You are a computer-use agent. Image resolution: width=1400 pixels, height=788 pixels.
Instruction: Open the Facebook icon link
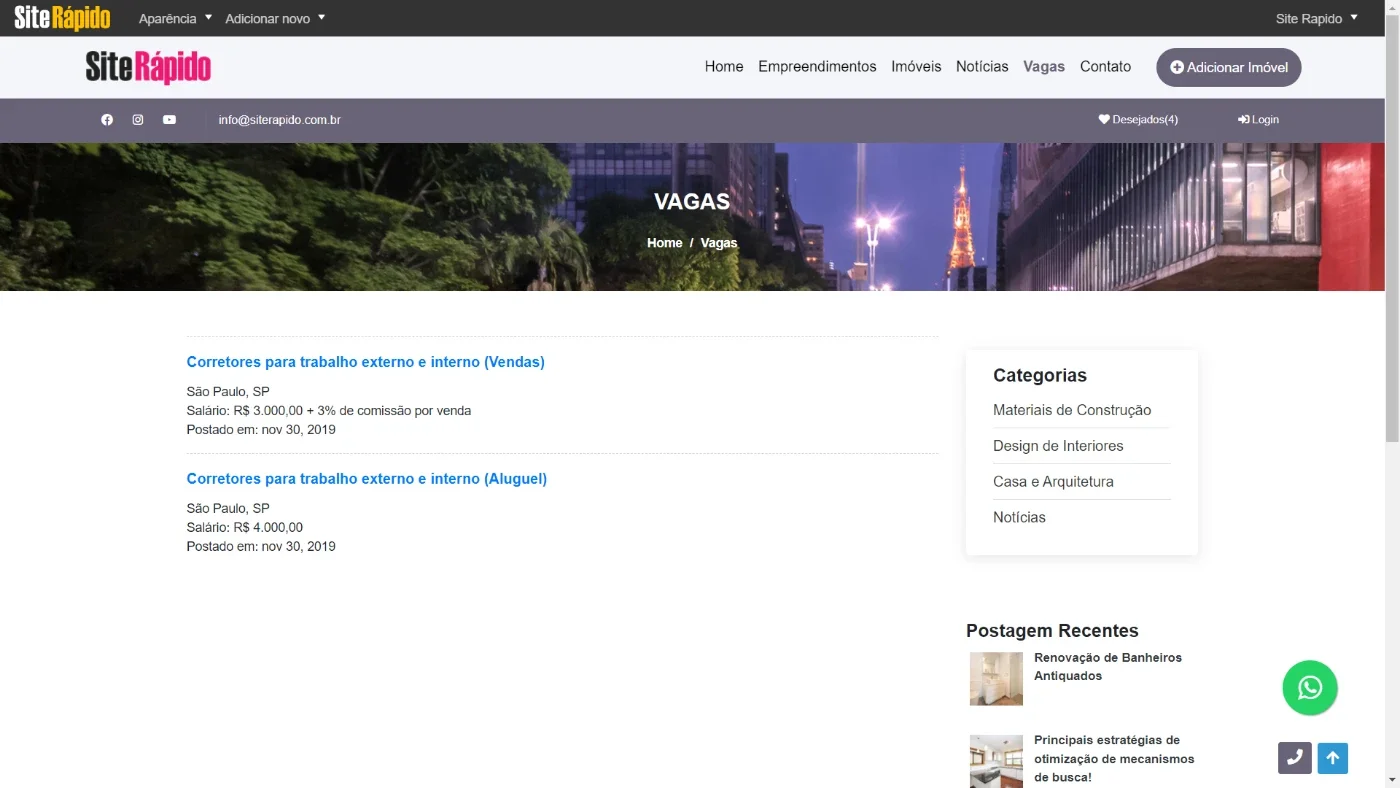pyautogui.click(x=107, y=120)
